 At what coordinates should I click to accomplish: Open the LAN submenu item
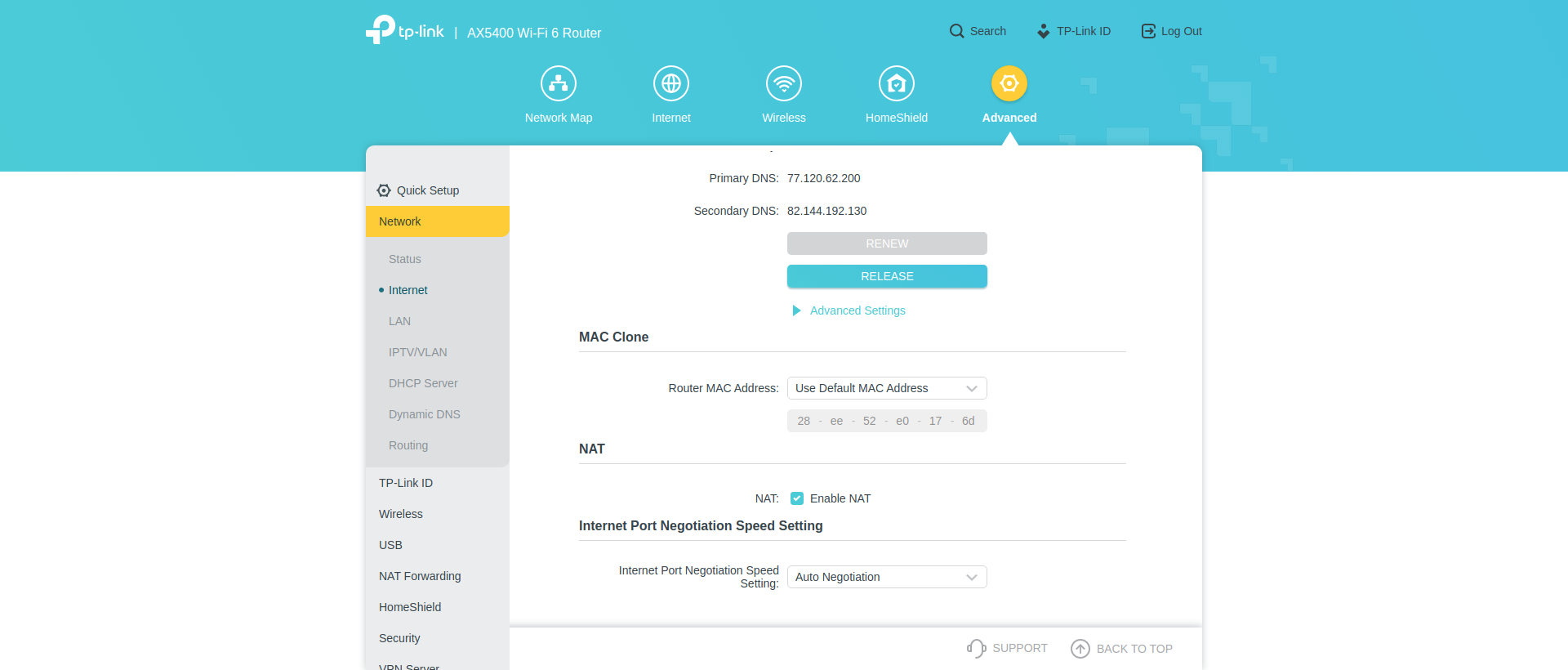click(399, 321)
